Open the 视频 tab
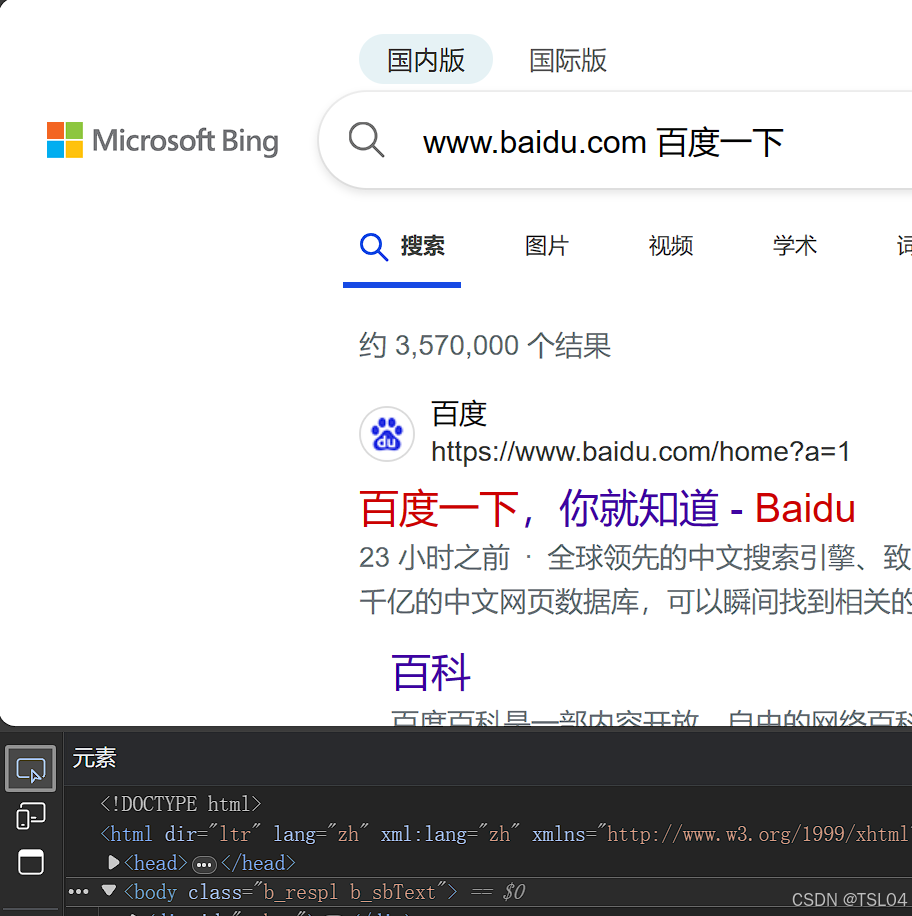Screen dimensions: 912x916 [671, 246]
